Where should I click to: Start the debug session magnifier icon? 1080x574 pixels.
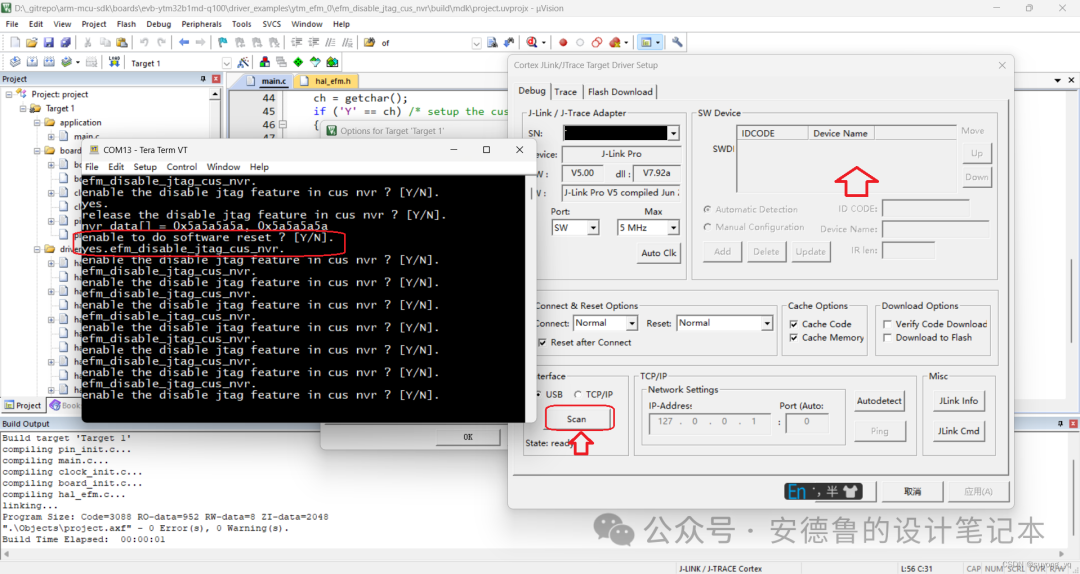[532, 43]
